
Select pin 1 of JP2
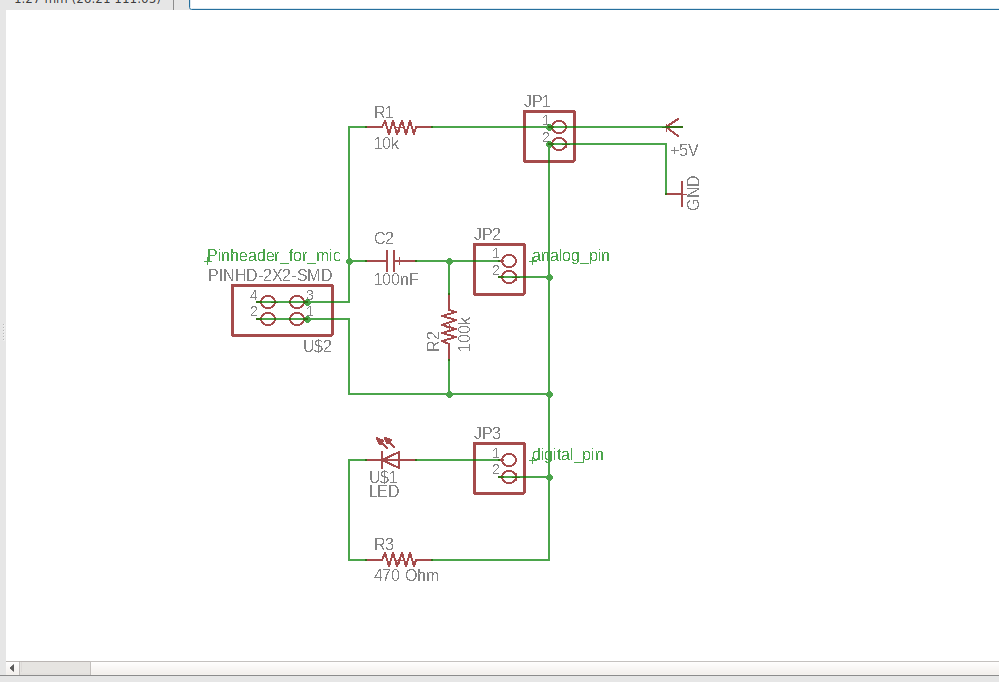tap(509, 261)
